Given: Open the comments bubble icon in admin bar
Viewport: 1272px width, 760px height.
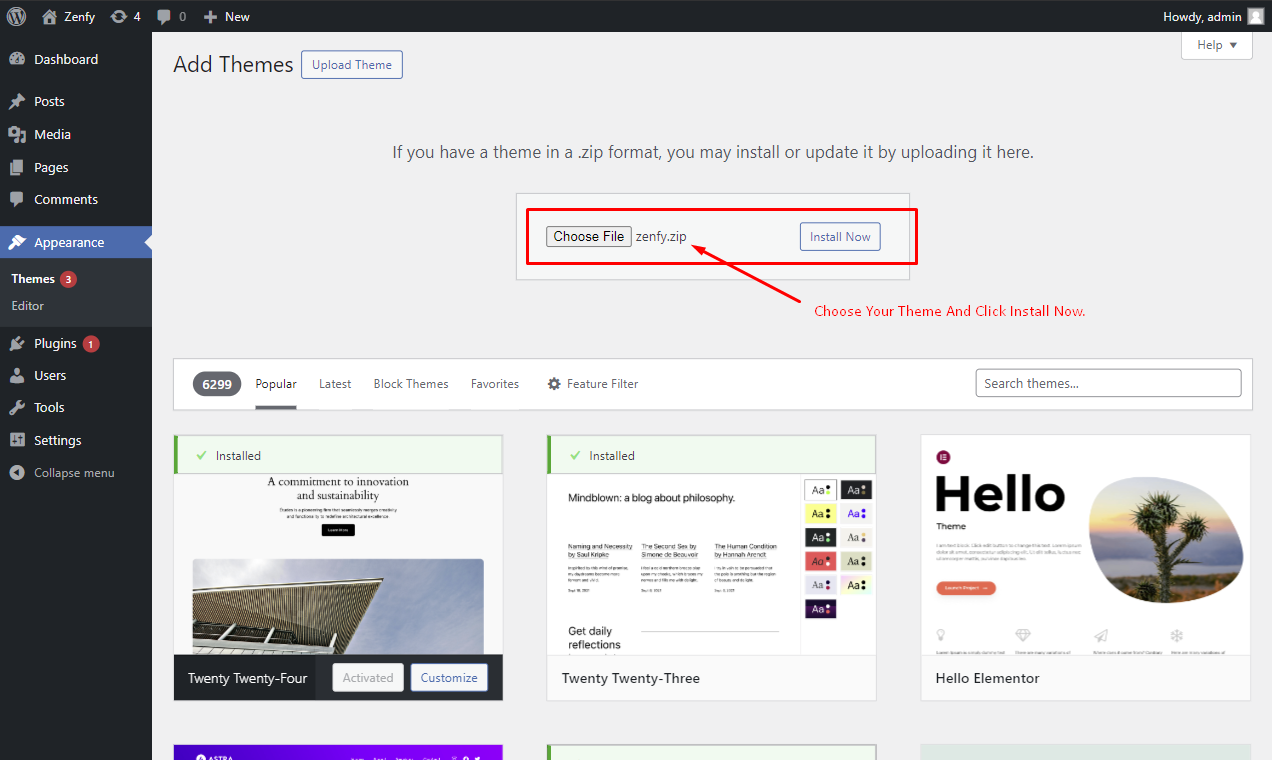Looking at the screenshot, I should tap(163, 17).
